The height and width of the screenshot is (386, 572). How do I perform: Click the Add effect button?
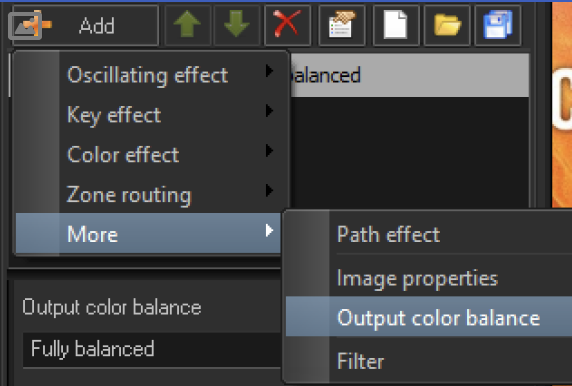pos(85,25)
